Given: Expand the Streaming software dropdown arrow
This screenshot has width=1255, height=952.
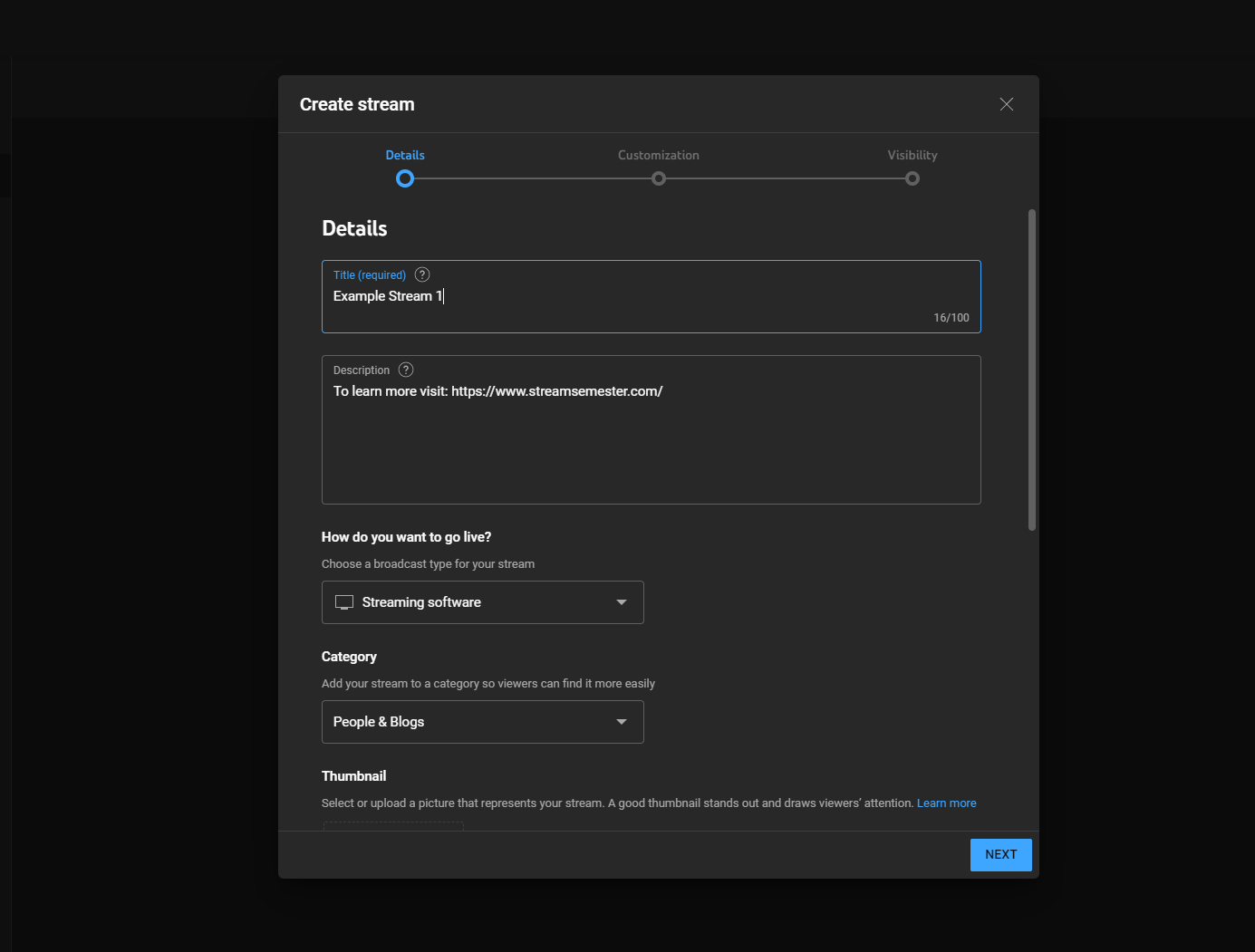Looking at the screenshot, I should (x=622, y=602).
